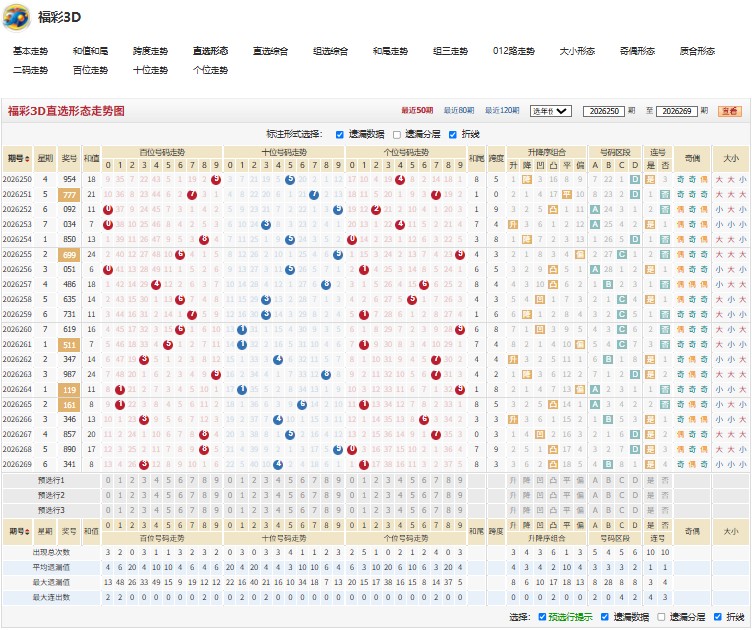Go to 奇偶形态 page

click(x=637, y=51)
